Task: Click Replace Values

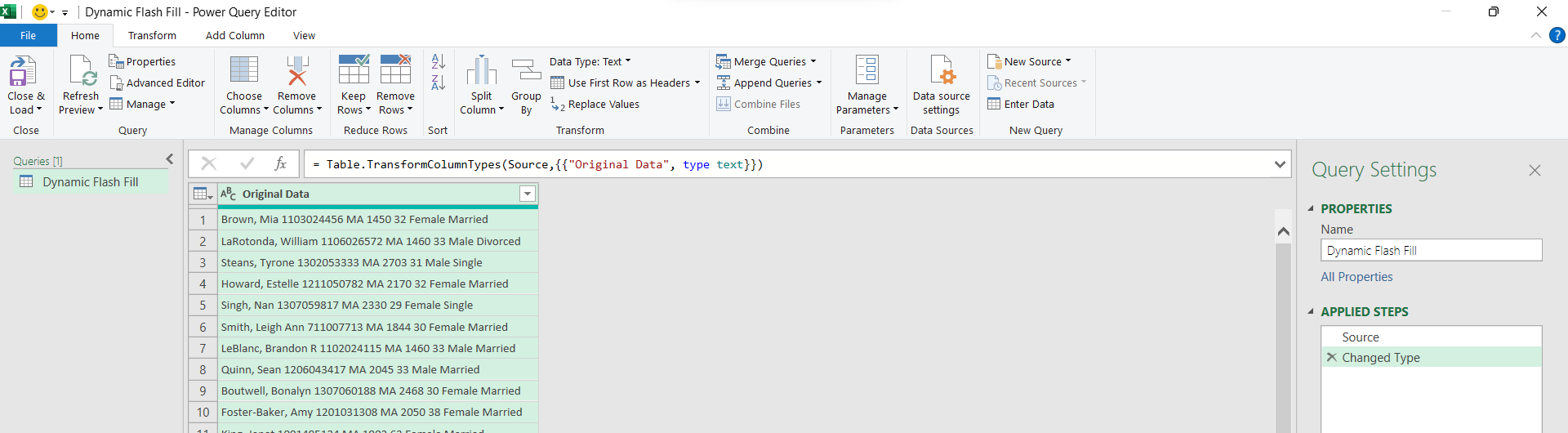Action: (x=595, y=104)
